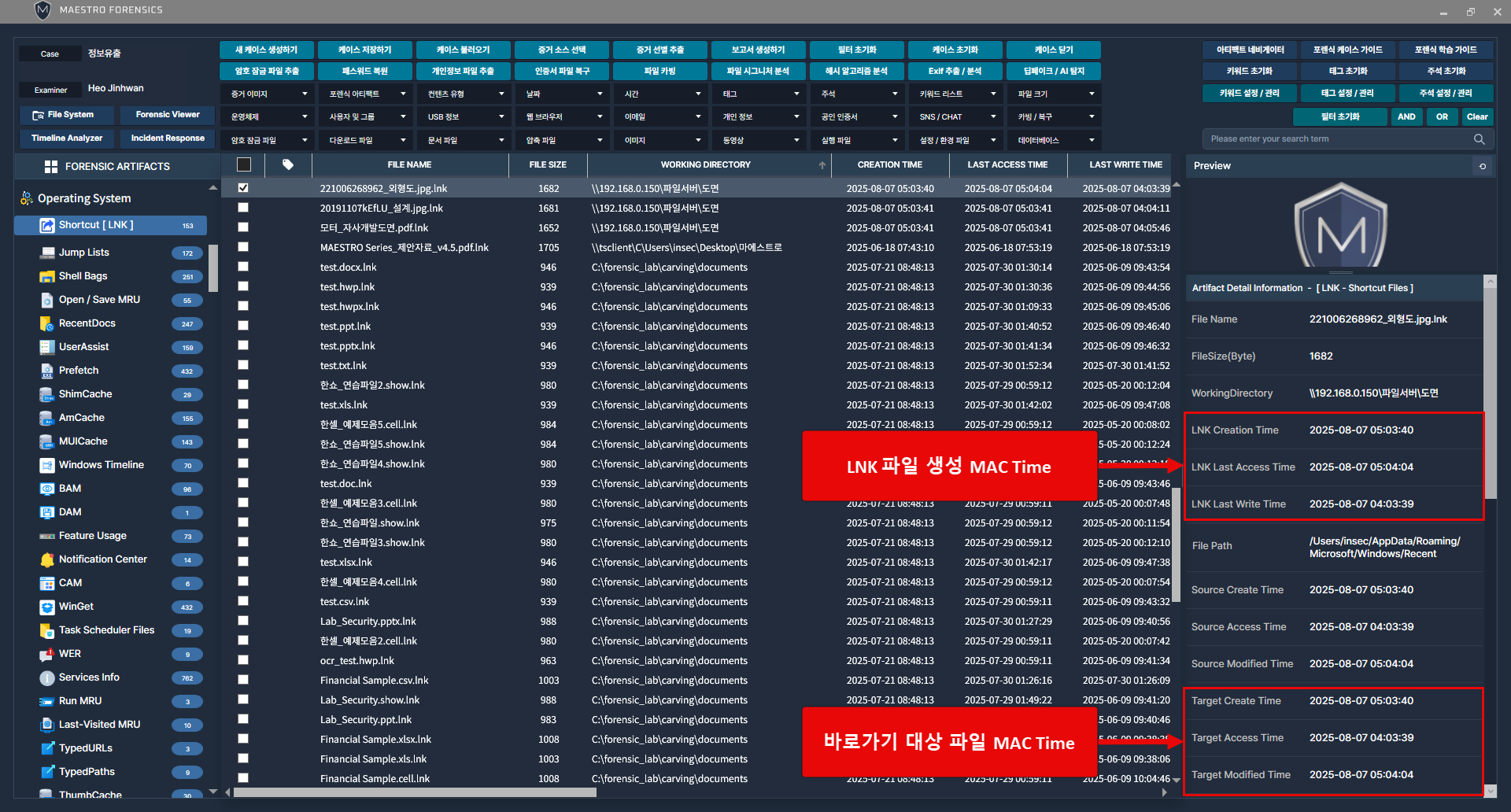This screenshot has width=1511, height=812.
Task: Tick the checkbox for test.docx.lnk row
Action: point(243,267)
